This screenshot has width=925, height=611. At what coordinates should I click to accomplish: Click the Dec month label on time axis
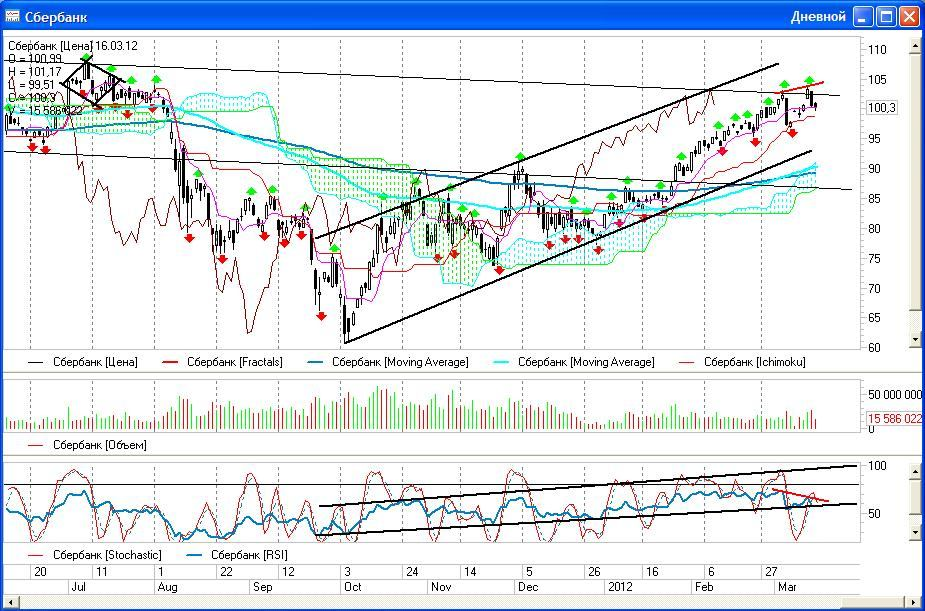(527, 587)
